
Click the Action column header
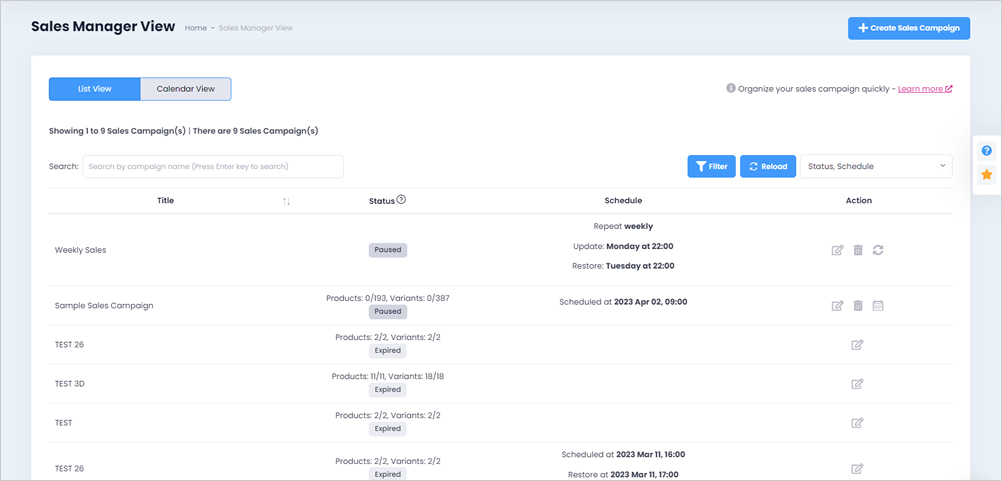[858, 201]
